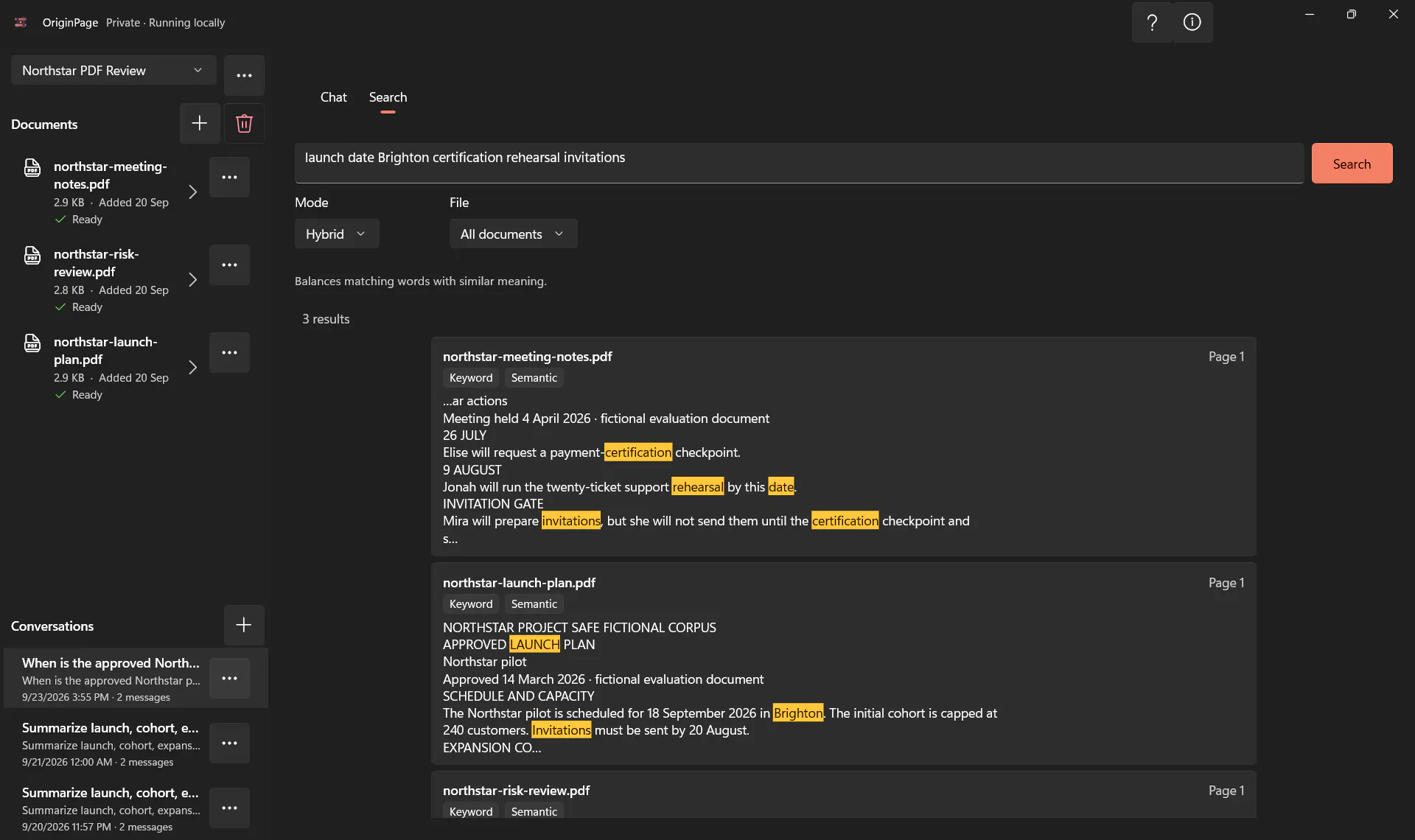Open the All documents file filter dropdown
Viewport: 1415px width, 840px height.
(x=513, y=234)
